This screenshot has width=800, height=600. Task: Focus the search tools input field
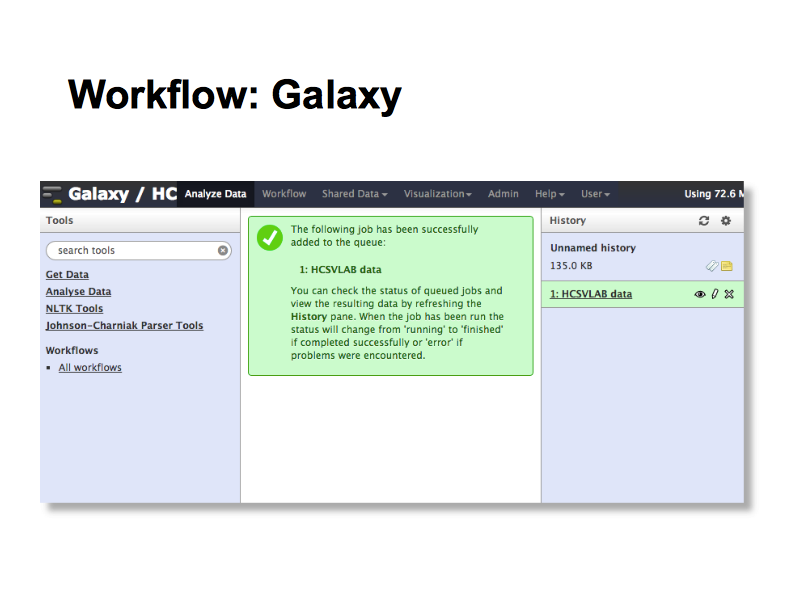pyautogui.click(x=139, y=251)
